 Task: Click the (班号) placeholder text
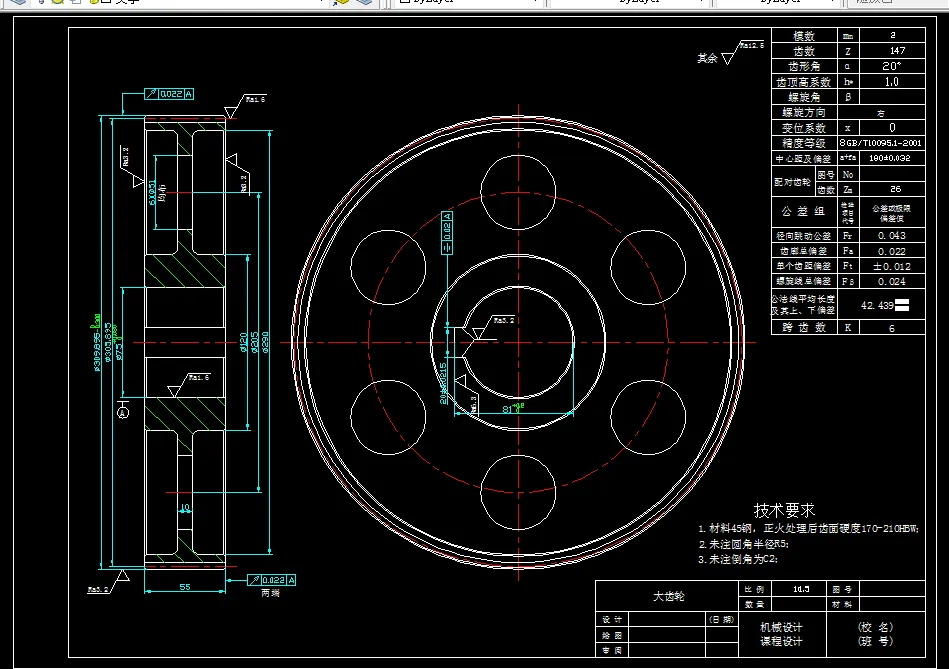(876, 641)
